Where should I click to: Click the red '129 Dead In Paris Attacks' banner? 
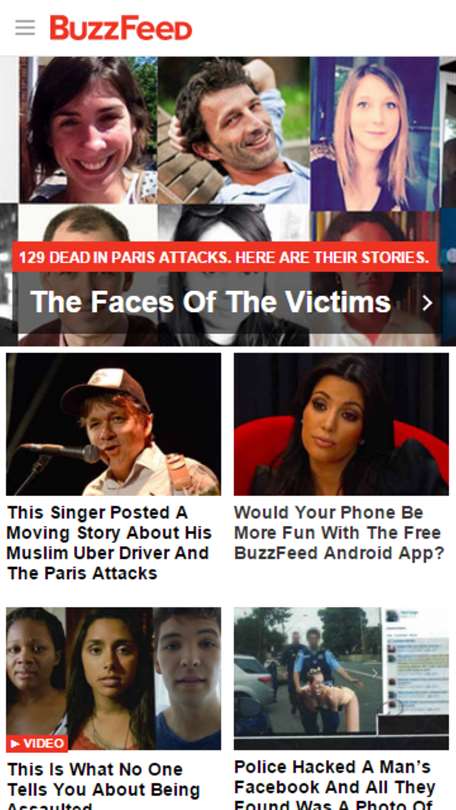(x=225, y=257)
